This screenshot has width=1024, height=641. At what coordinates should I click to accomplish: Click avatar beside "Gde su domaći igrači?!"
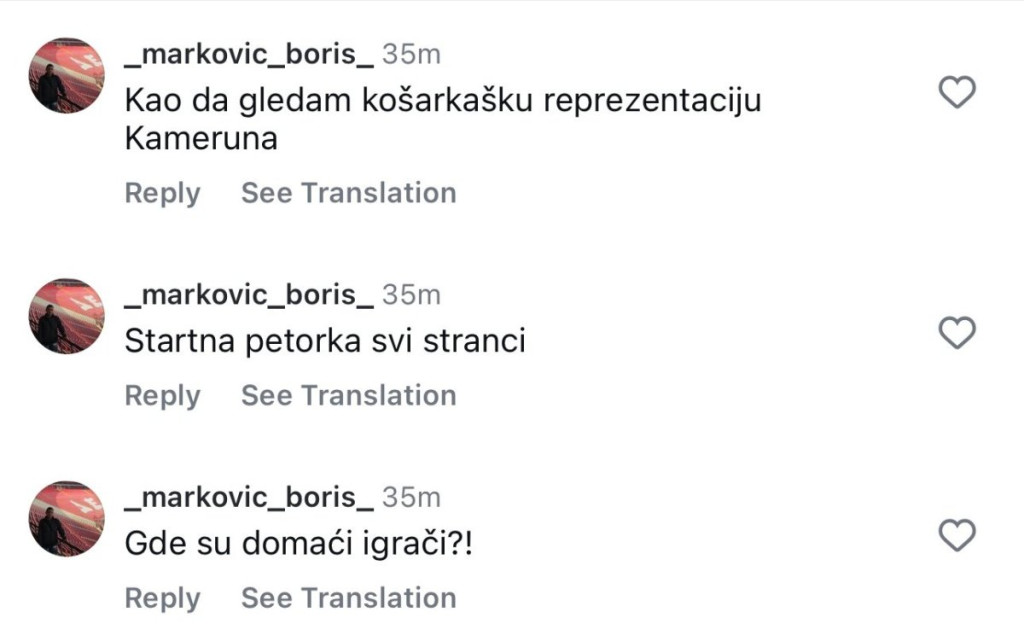tap(66, 519)
